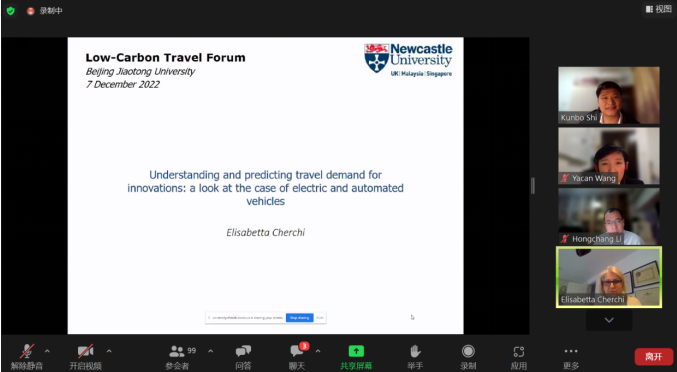Open the 参会者 participants panel

tap(177, 357)
